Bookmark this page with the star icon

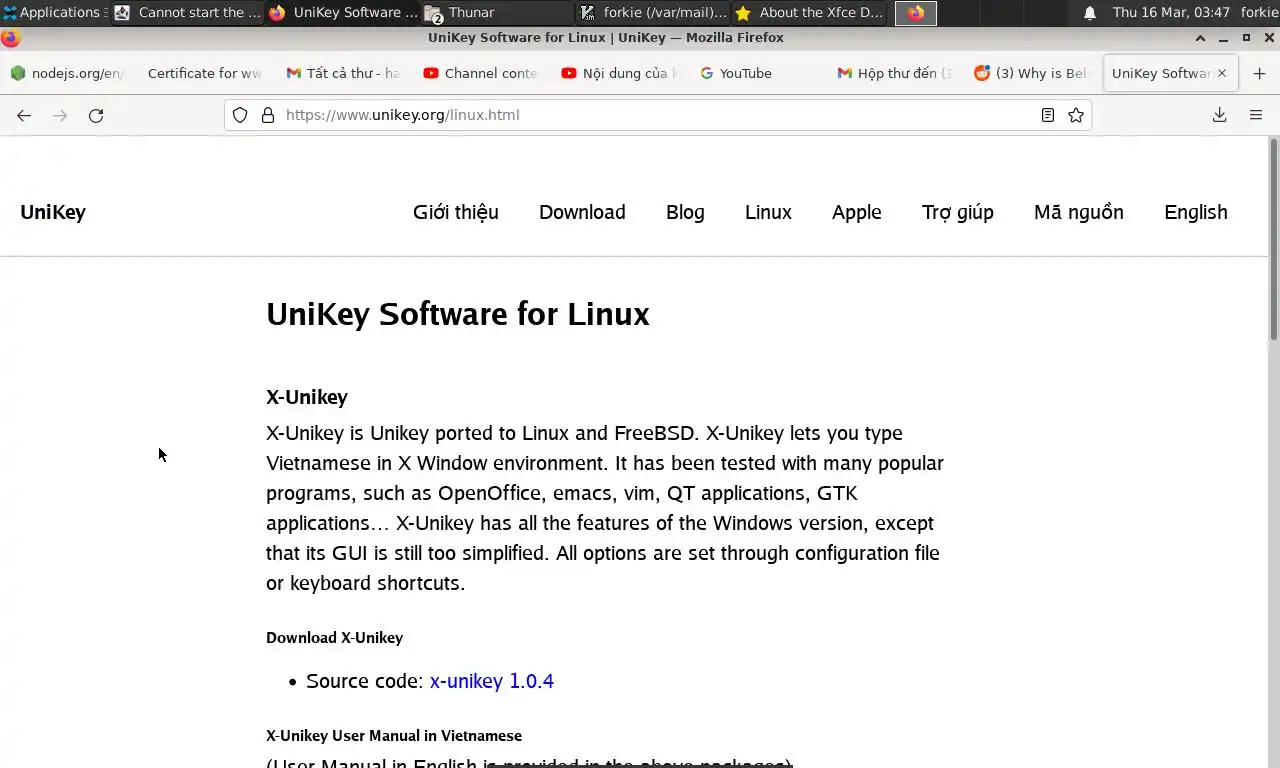coord(1076,115)
